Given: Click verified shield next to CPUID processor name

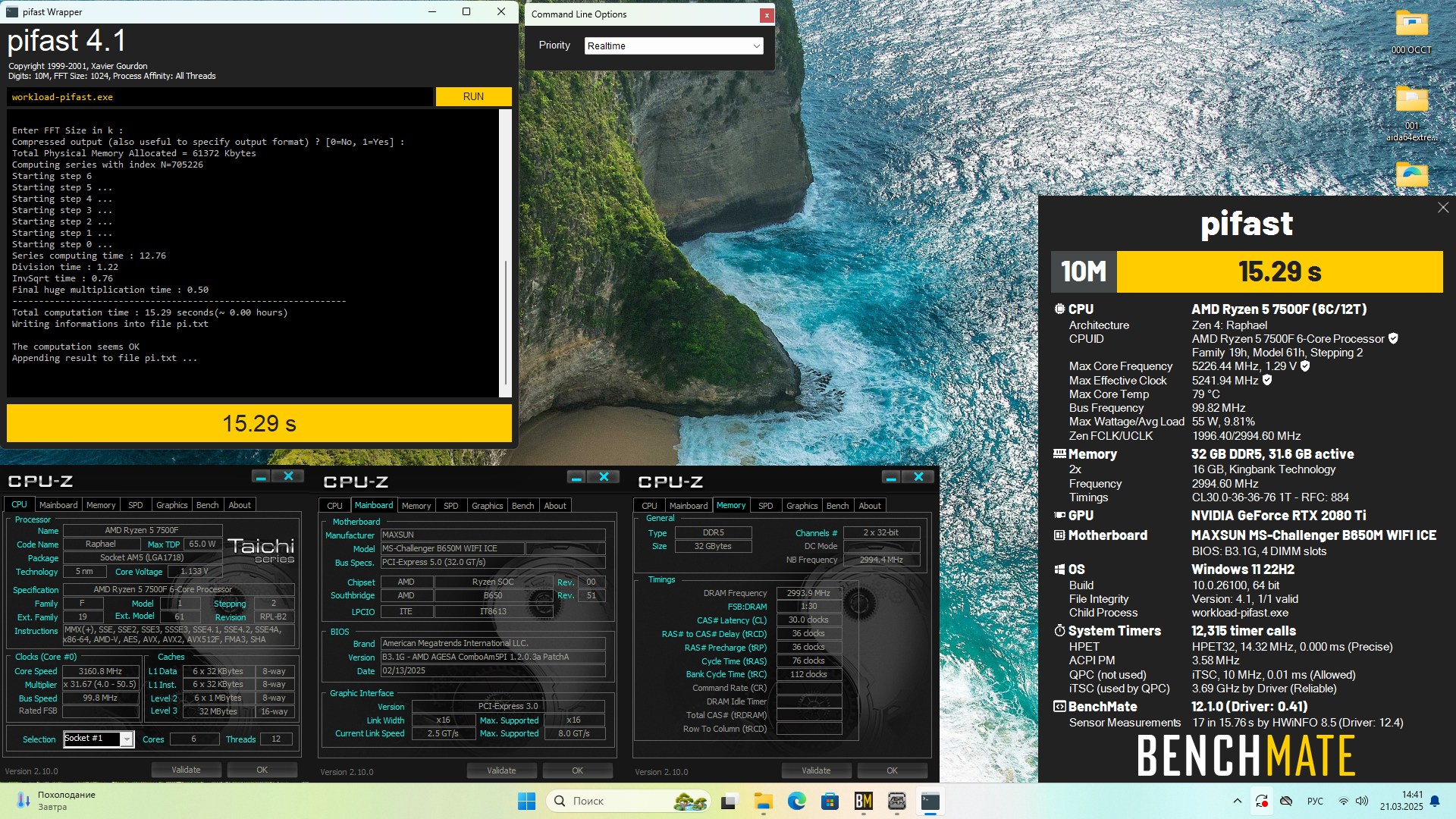Looking at the screenshot, I should click(x=1393, y=339).
